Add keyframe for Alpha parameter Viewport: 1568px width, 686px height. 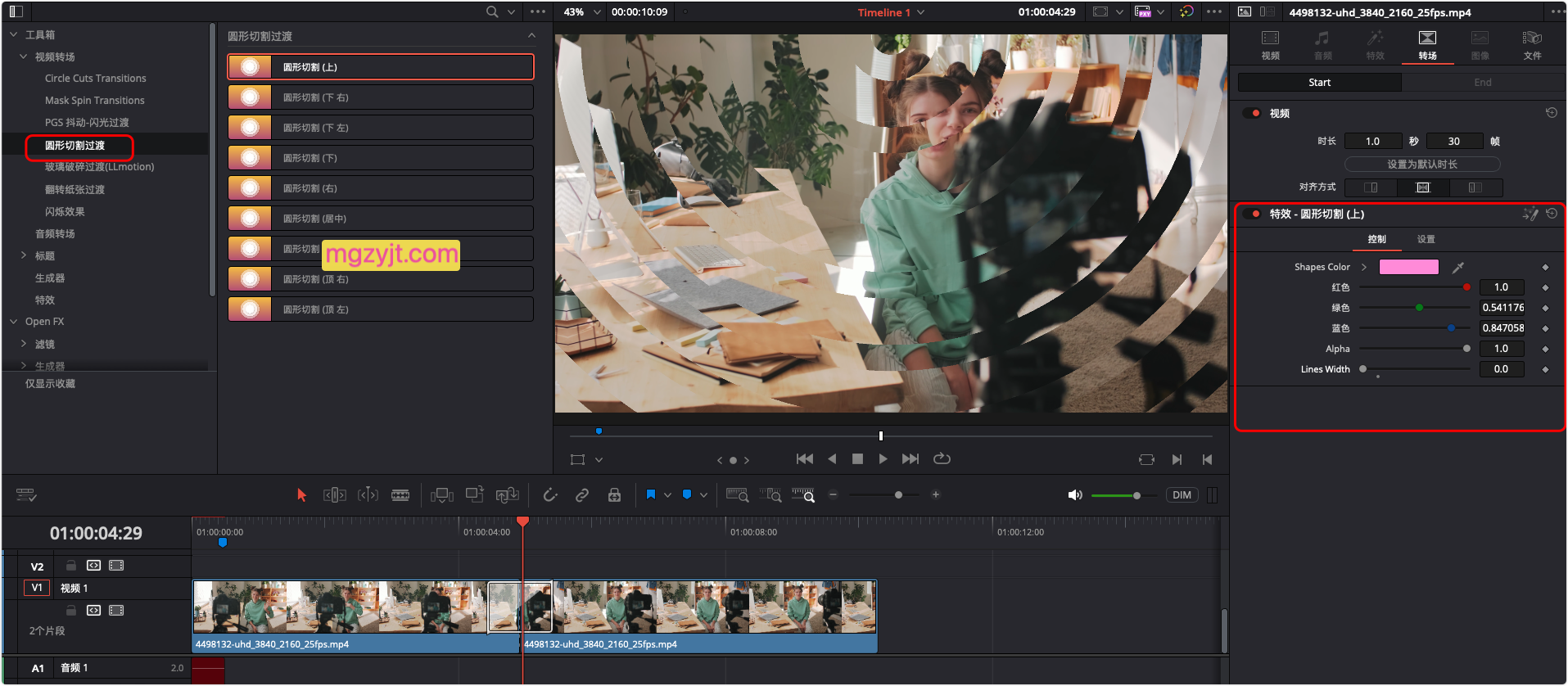coord(1545,349)
